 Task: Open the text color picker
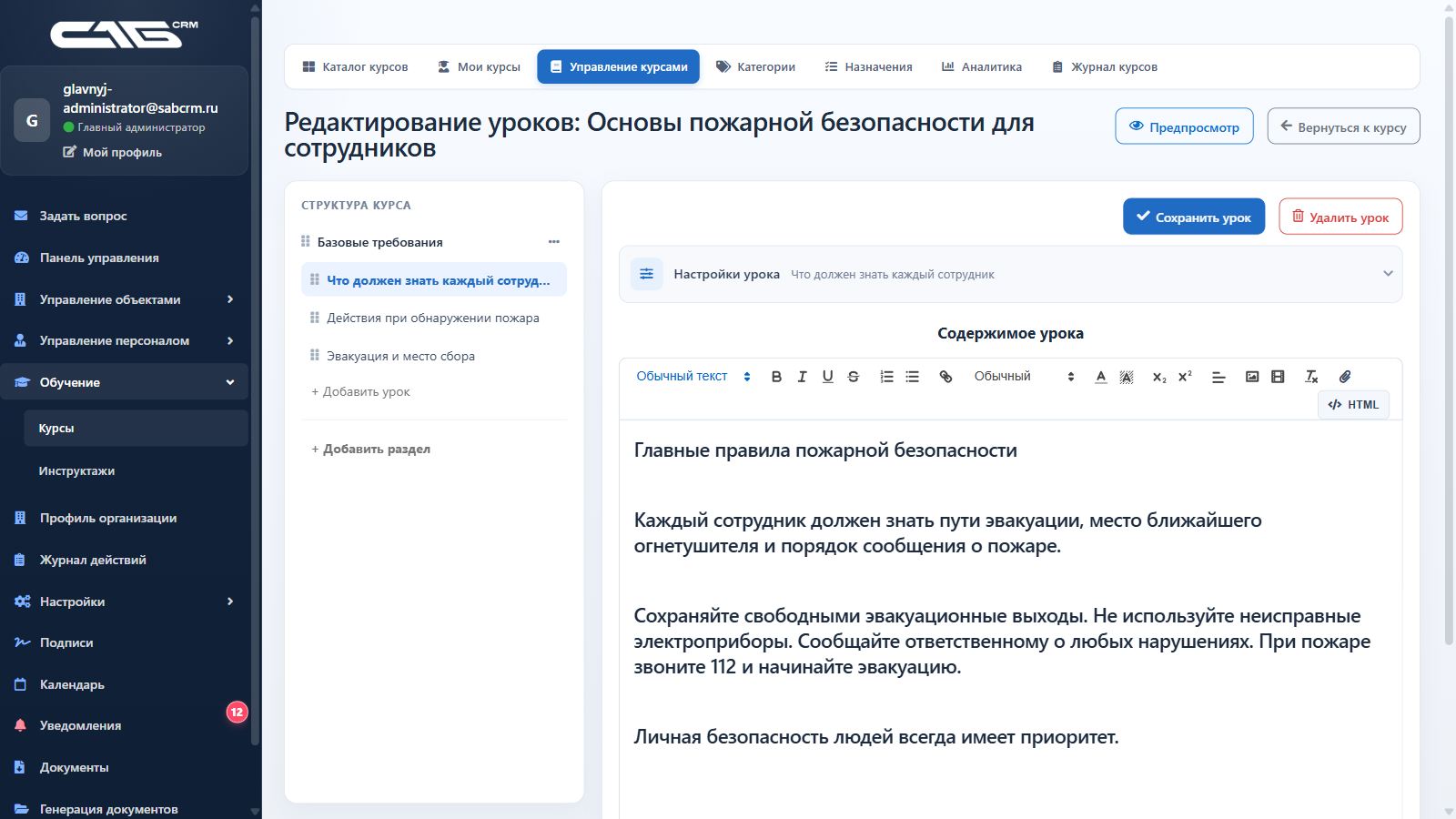[x=1101, y=377]
